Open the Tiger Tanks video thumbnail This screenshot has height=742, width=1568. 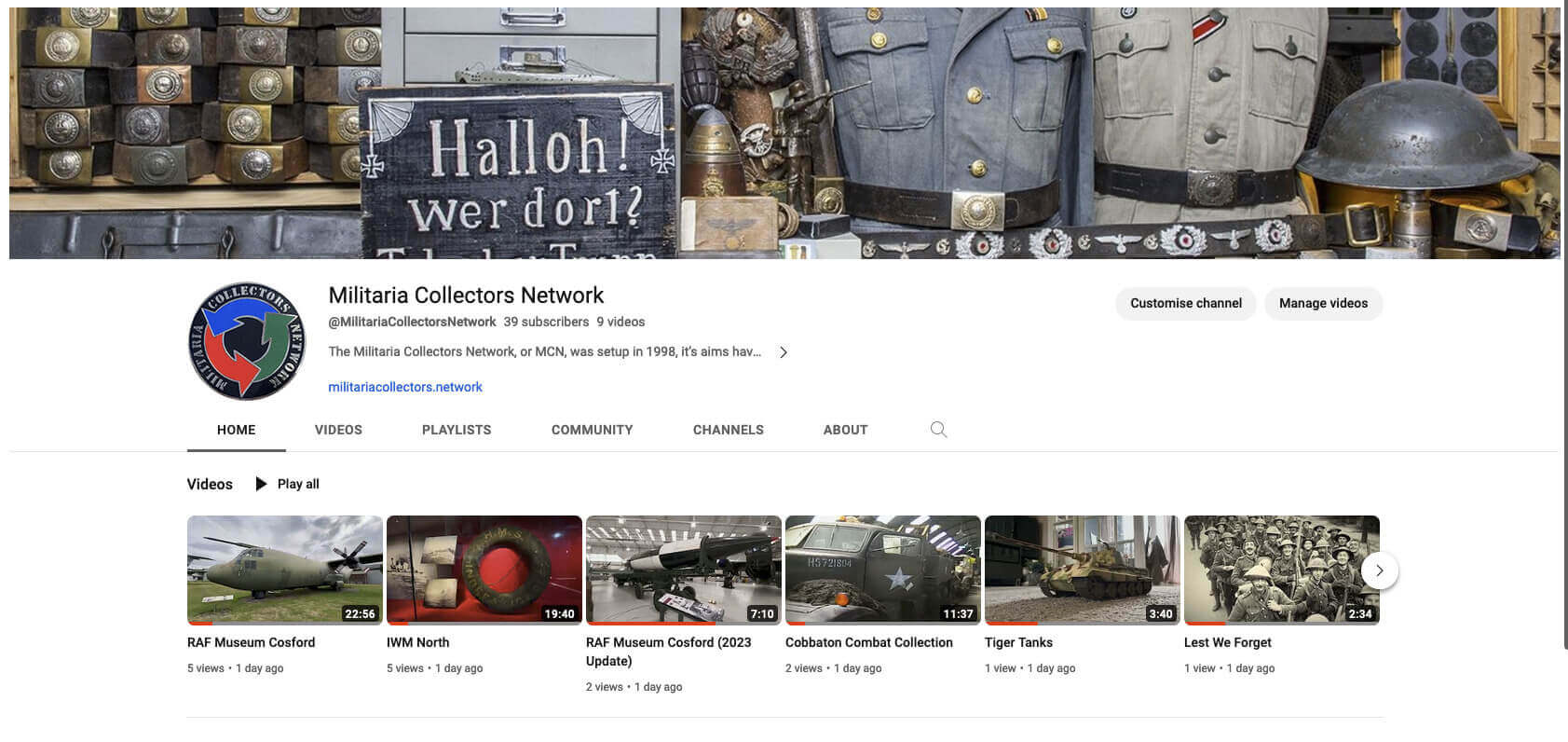tap(1083, 570)
